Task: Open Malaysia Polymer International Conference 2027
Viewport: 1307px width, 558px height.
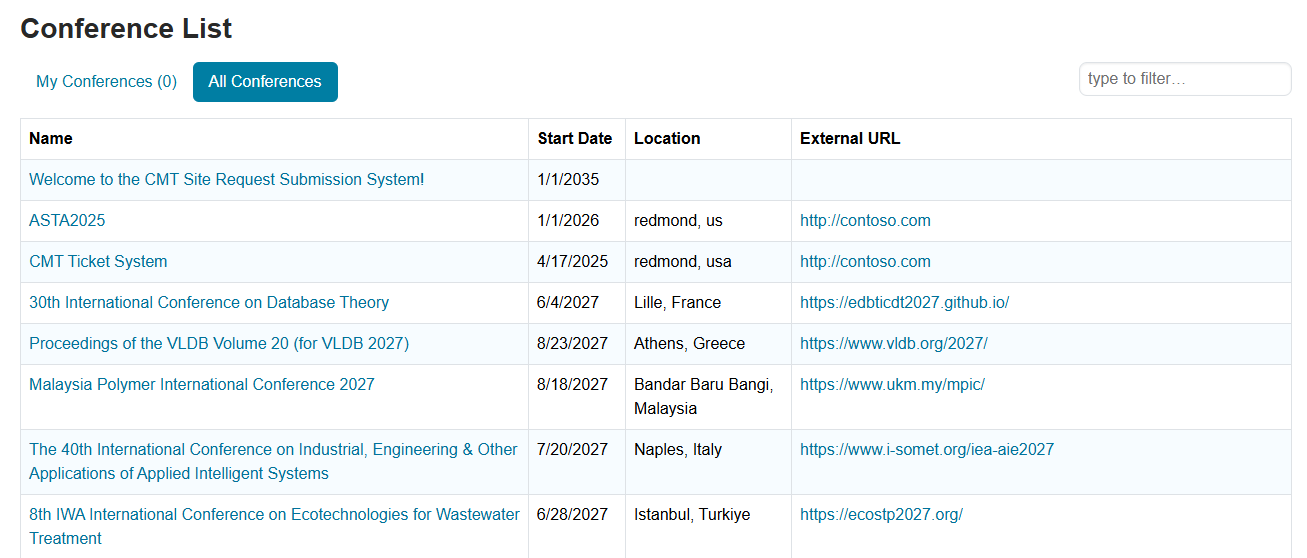Action: [x=202, y=385]
